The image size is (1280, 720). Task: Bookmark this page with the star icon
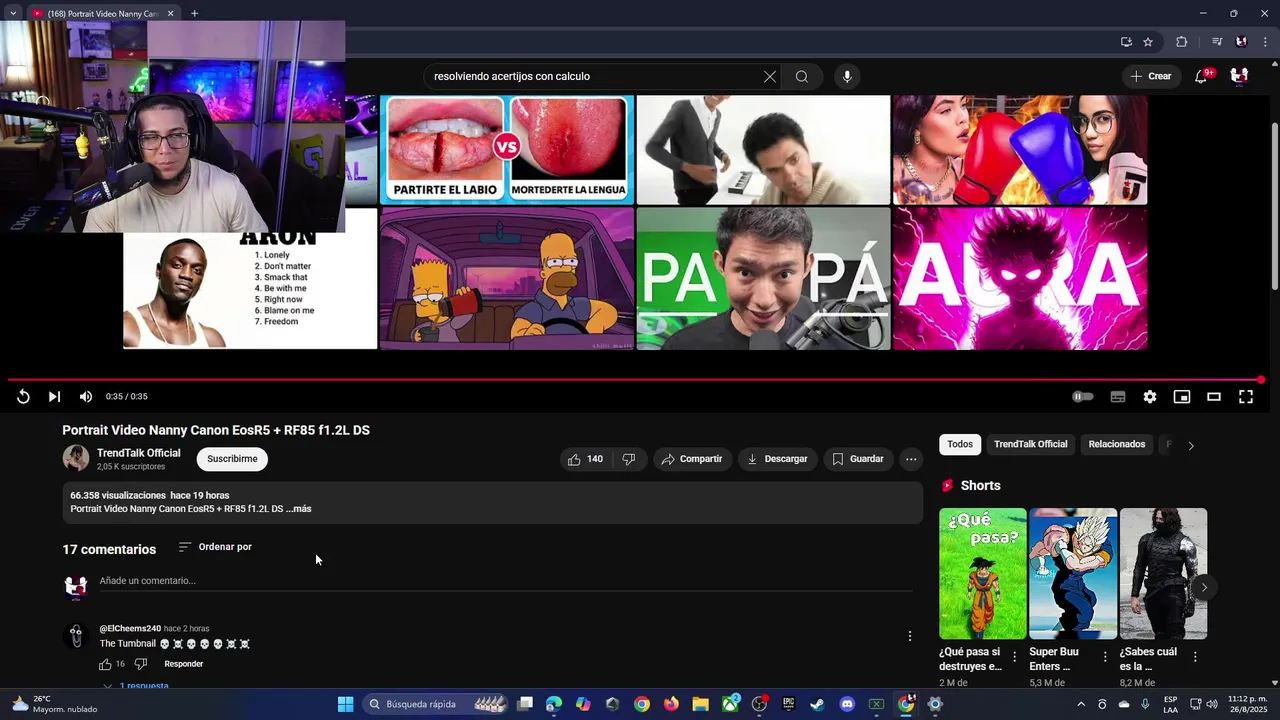[1148, 42]
